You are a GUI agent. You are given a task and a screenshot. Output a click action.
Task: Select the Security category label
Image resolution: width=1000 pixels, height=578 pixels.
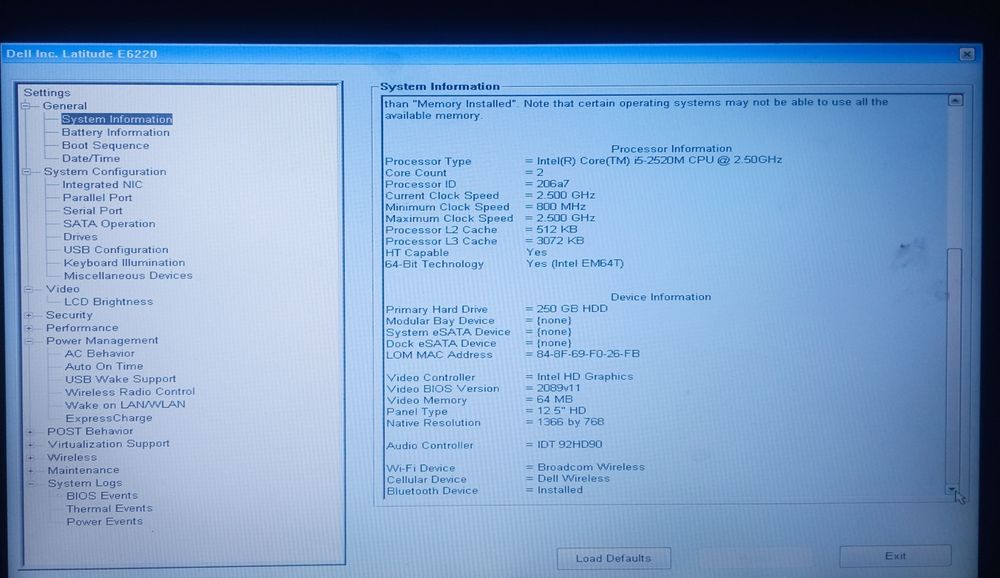pos(69,315)
